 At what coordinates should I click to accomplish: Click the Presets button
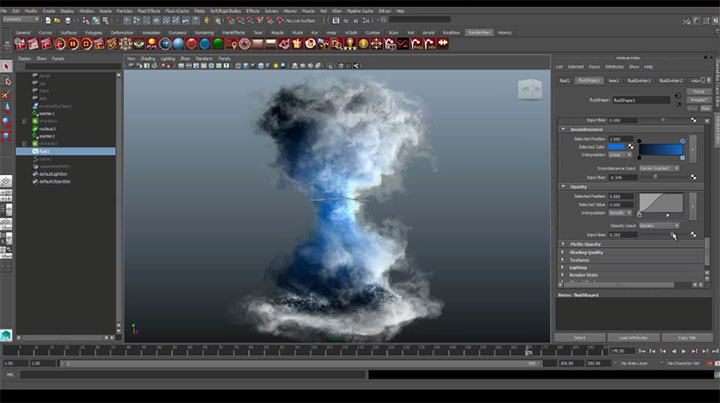699,100
